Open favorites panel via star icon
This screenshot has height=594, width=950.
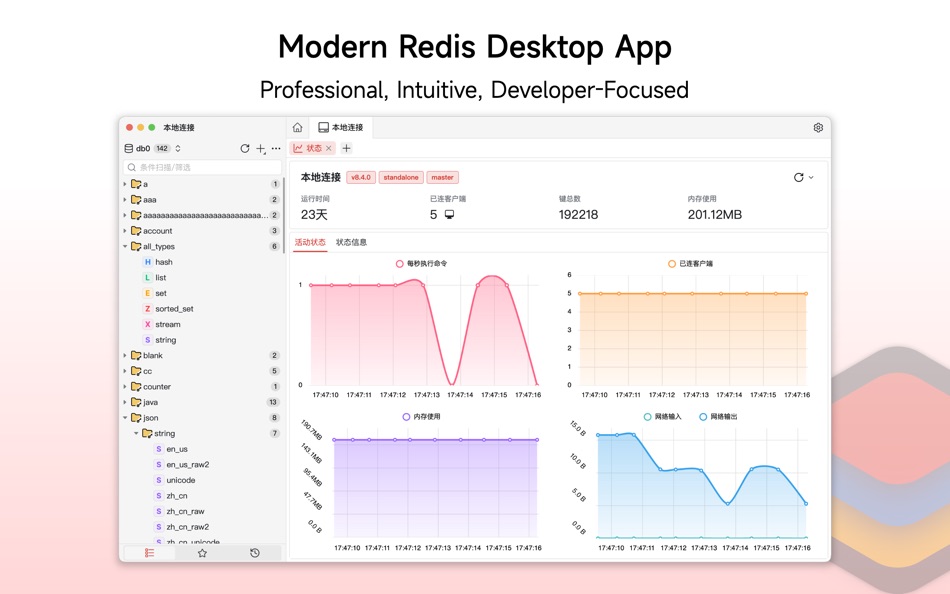(x=203, y=553)
